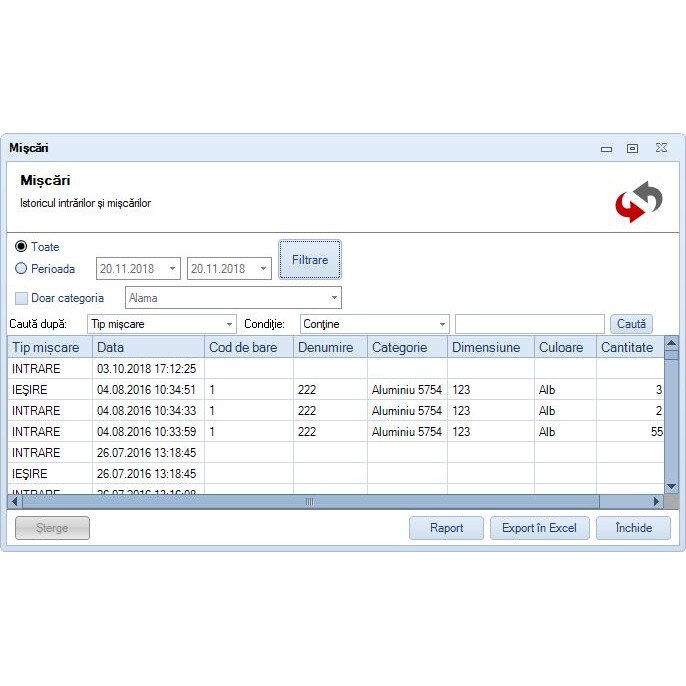Open the Conține condition dropdown

tap(442, 324)
